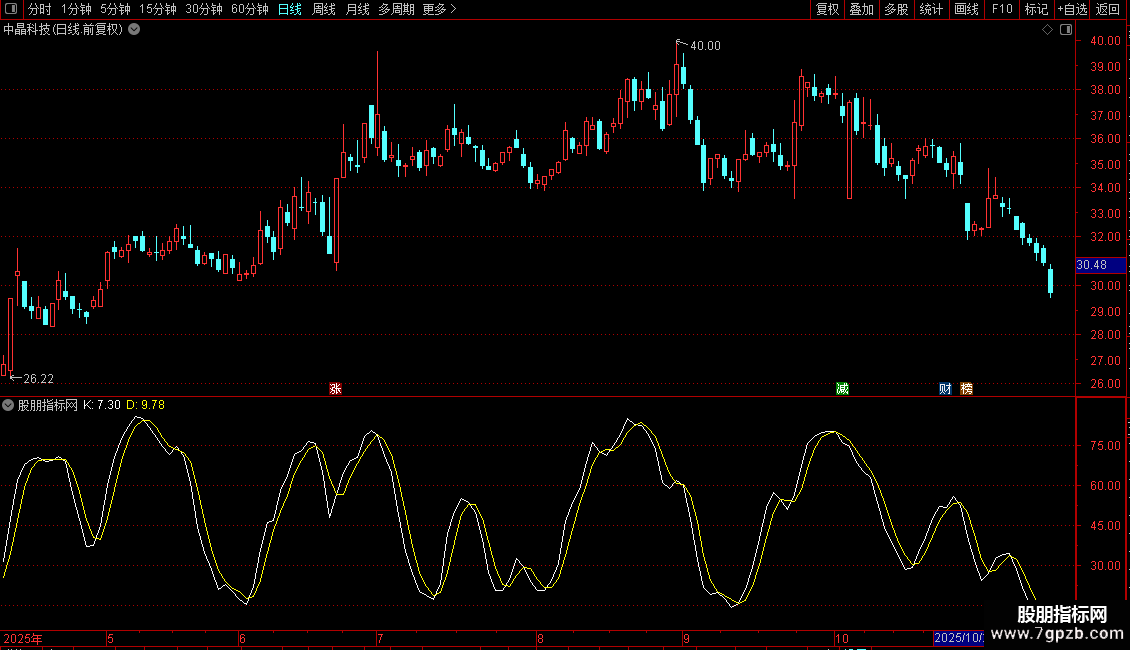Click the 返回 back button
Screen dimensions: 1130x650
[x=1108, y=9]
